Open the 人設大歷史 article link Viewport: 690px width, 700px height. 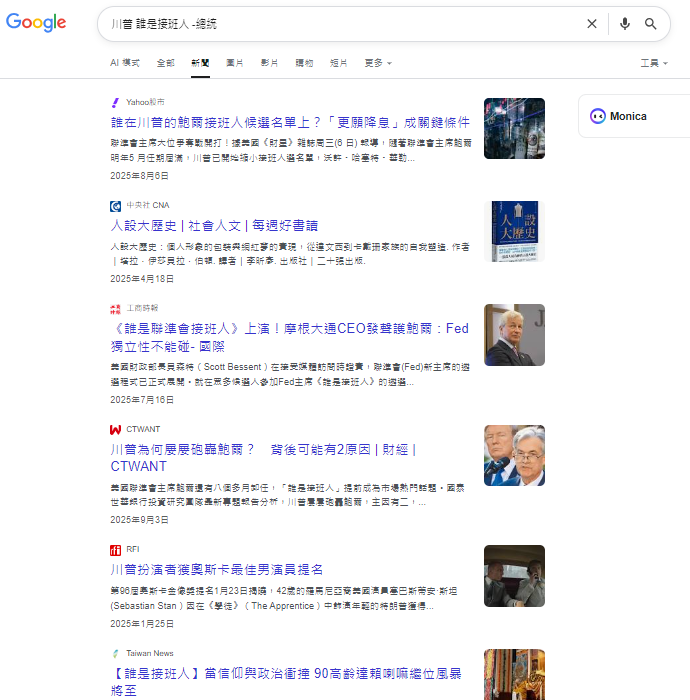coord(228,225)
